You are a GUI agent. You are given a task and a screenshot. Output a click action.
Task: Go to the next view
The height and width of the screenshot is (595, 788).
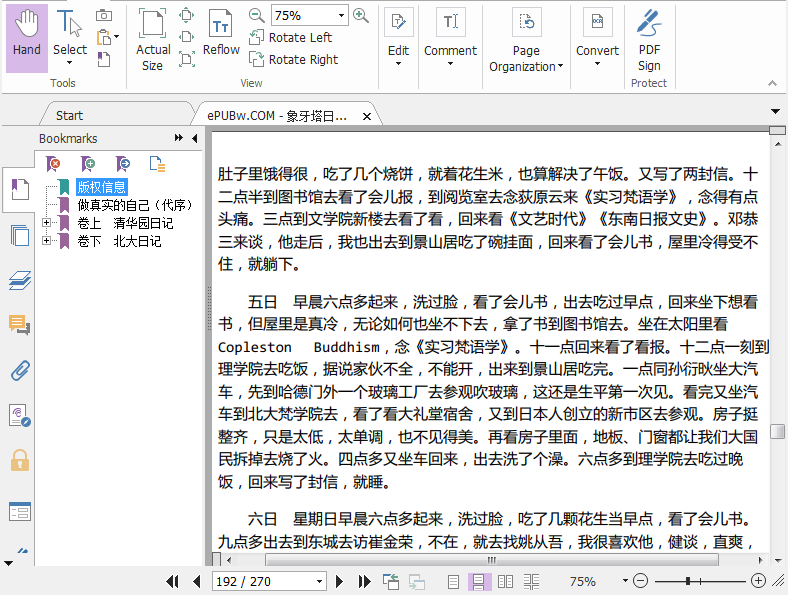tap(417, 581)
